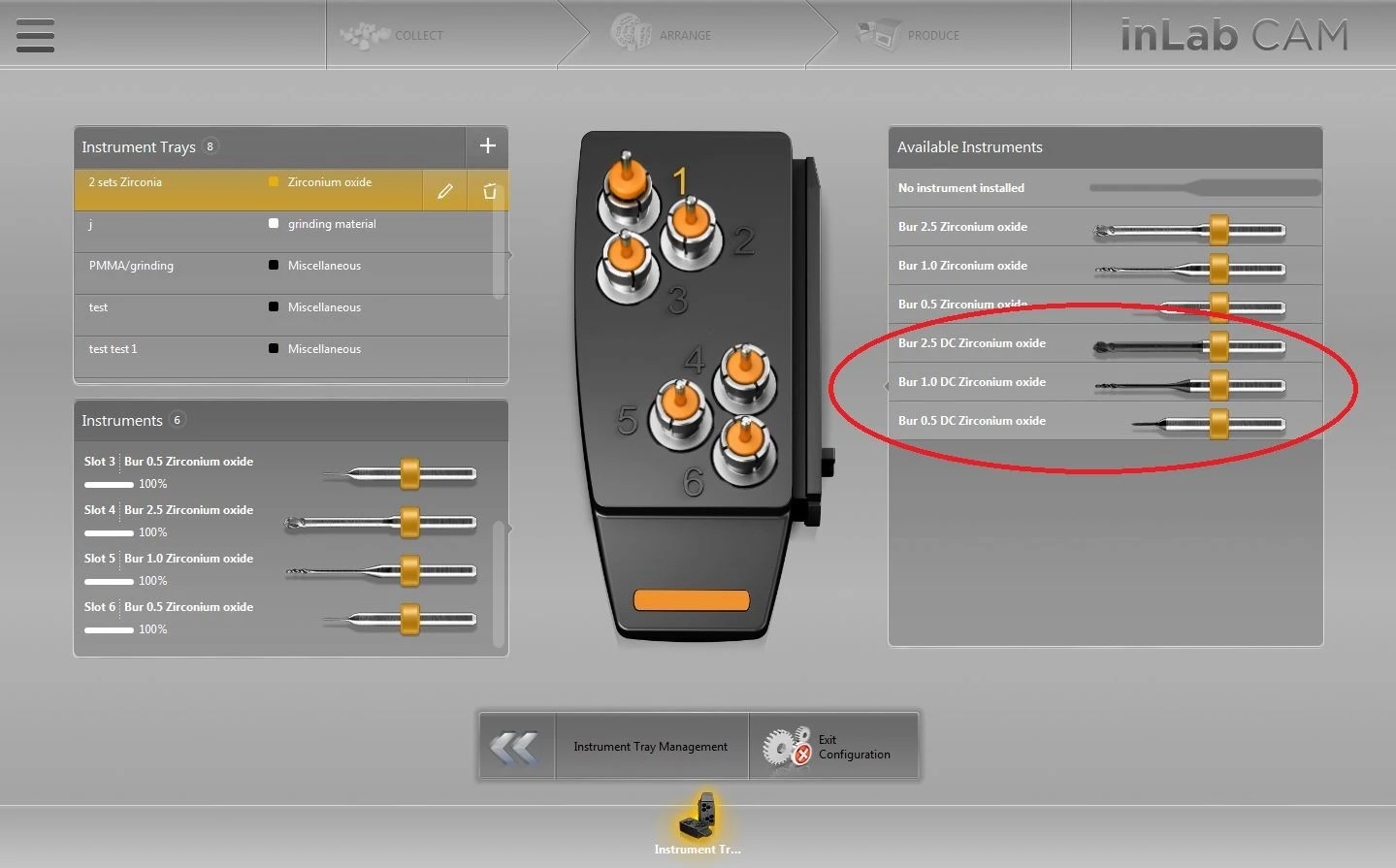Switch to the ARRANGE phase
Viewport: 1396px width, 868px height.
tap(662, 35)
